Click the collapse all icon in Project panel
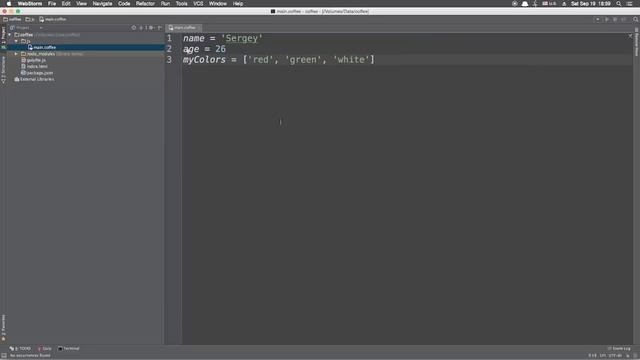 pyautogui.click(x=142, y=28)
